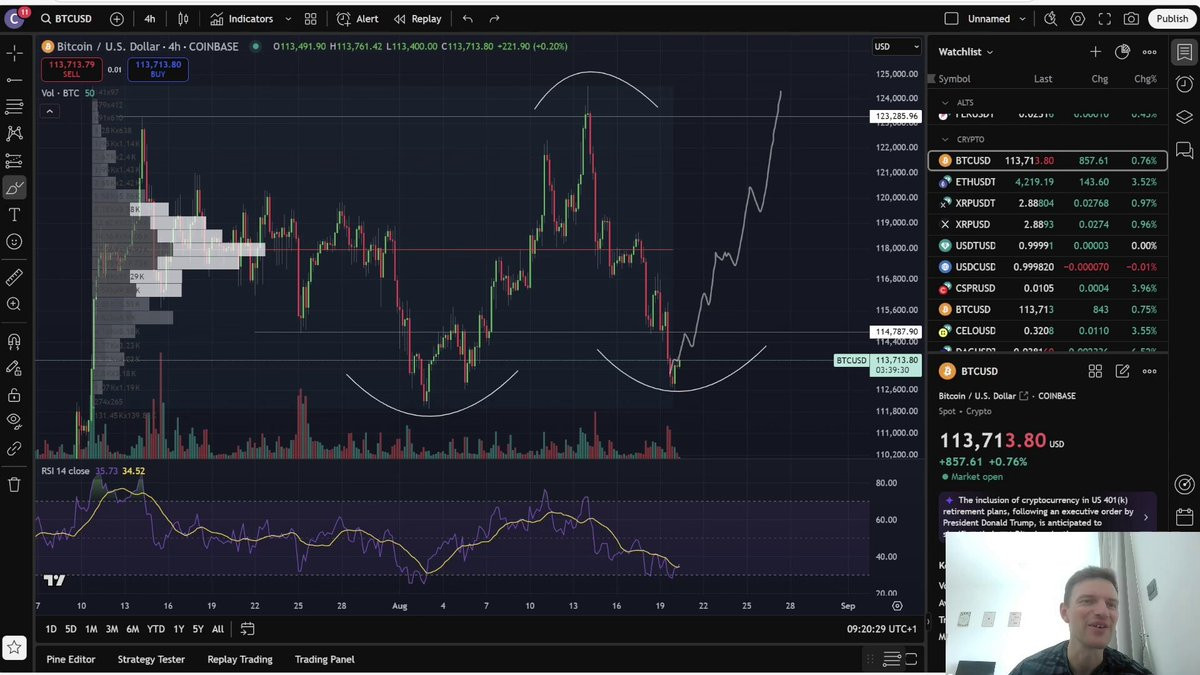This screenshot has height=675, width=1200.
Task: Take a chart snapshot with camera icon
Action: pyautogui.click(x=1131, y=19)
